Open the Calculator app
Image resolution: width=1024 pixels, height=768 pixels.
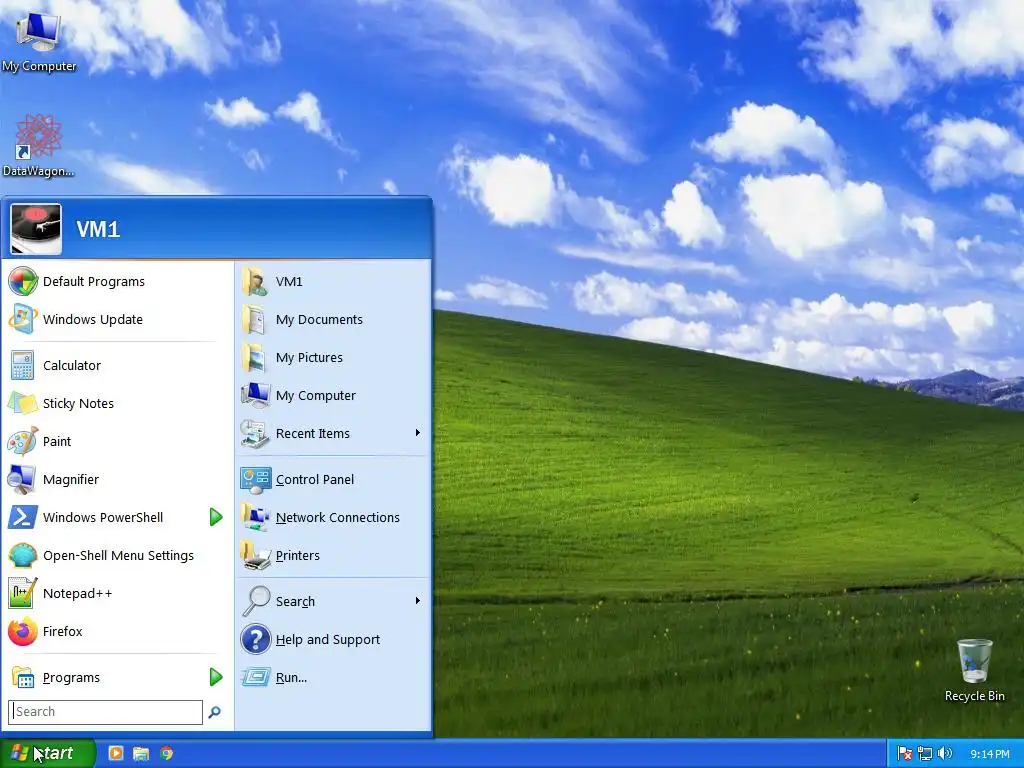coord(118,366)
